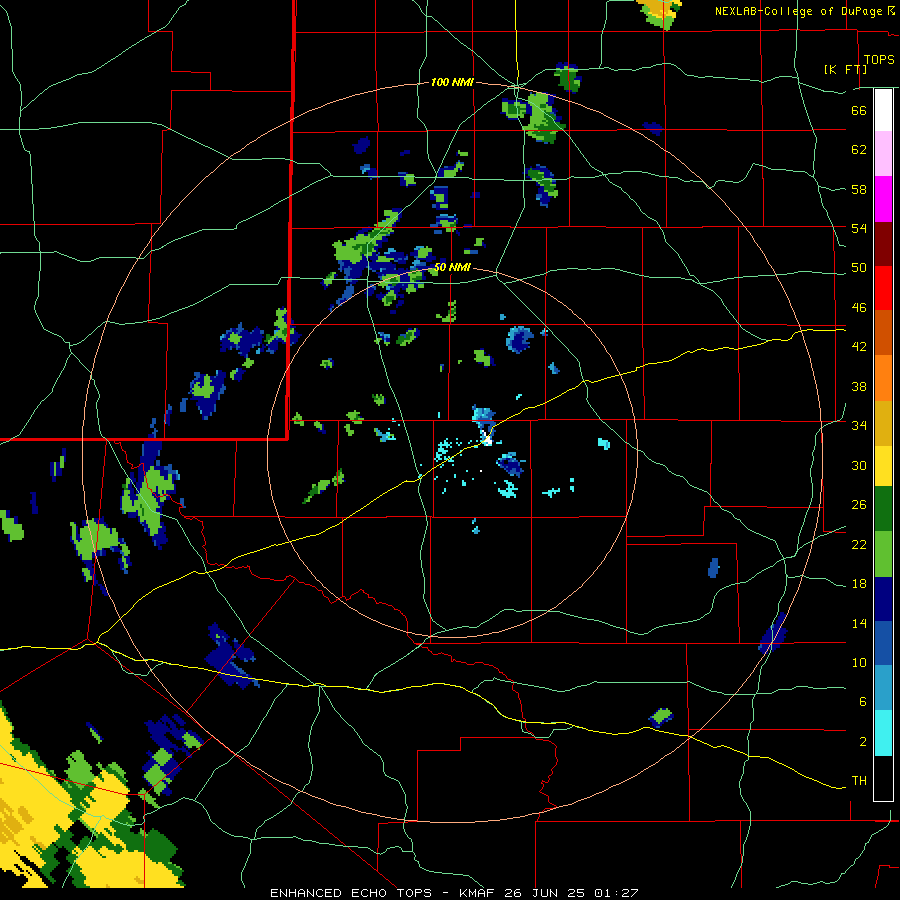Viewport: 900px width, 900px height.
Task: Click the TH legend label
Action: click(x=859, y=781)
